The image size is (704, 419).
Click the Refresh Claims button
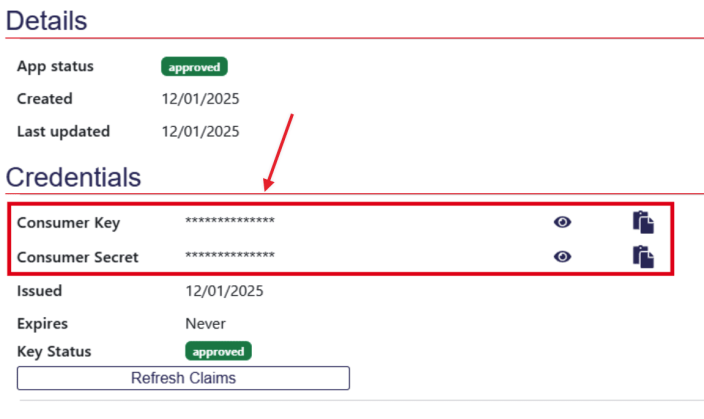(x=183, y=378)
